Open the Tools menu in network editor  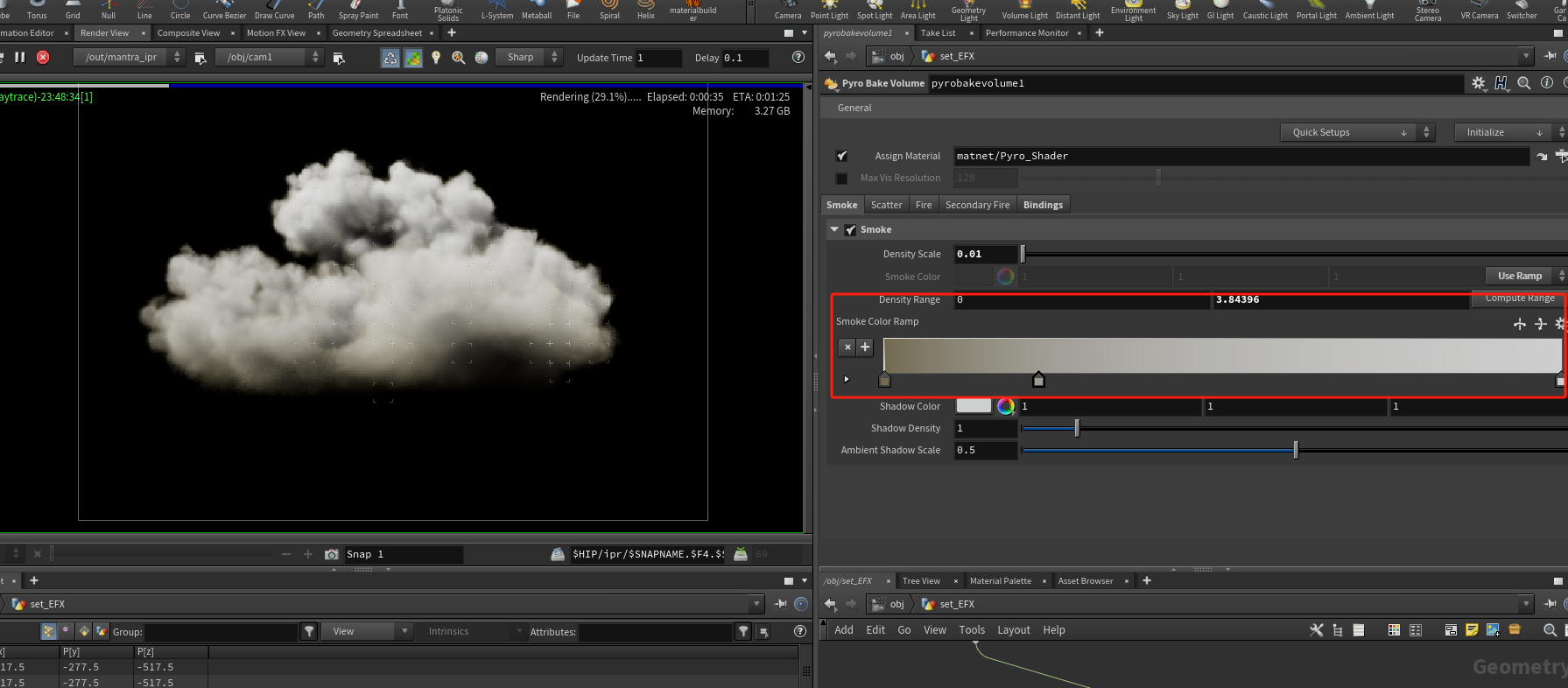pos(972,630)
